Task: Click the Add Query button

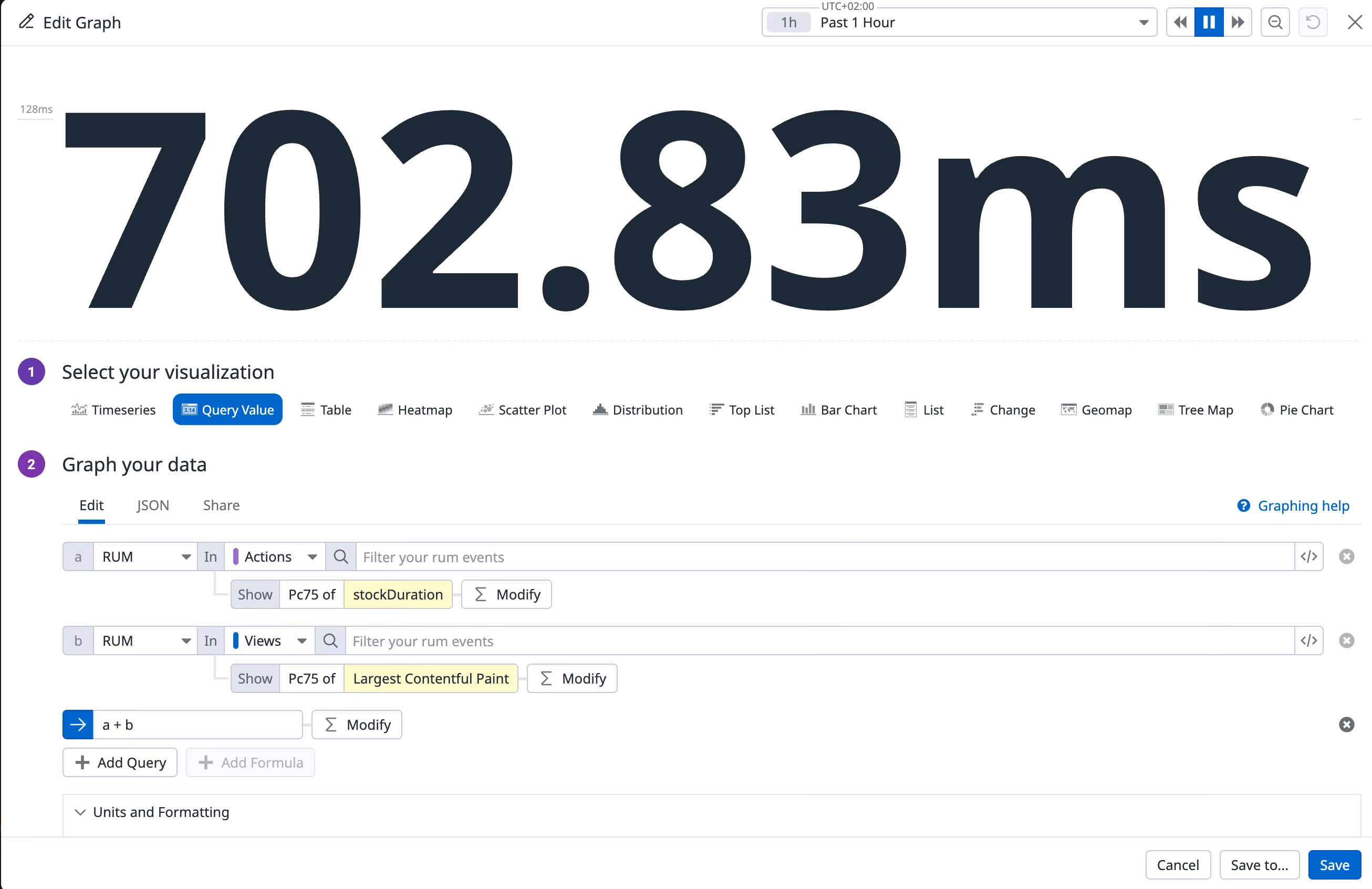Action: pyautogui.click(x=120, y=763)
